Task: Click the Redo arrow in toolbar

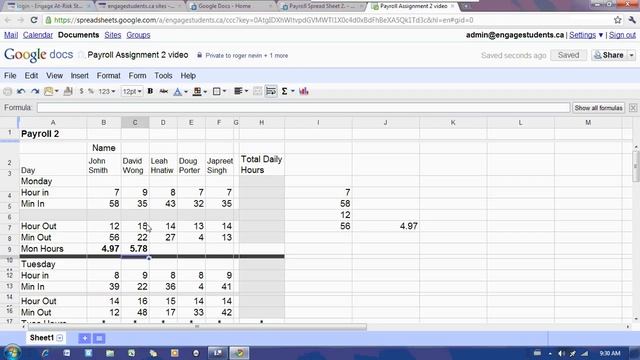Action: (35, 91)
